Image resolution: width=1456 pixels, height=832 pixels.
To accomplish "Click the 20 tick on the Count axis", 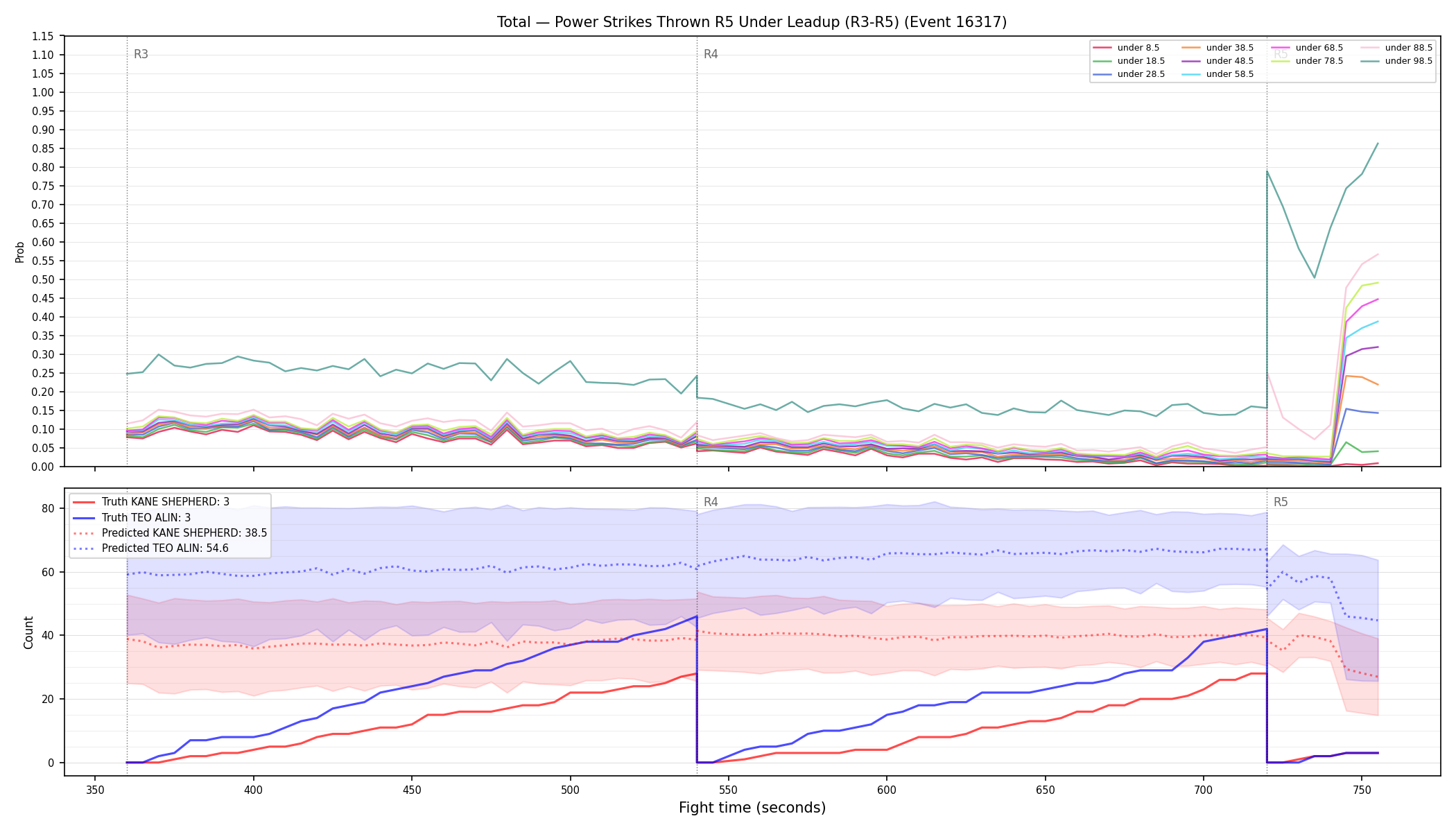I will 48,700.
